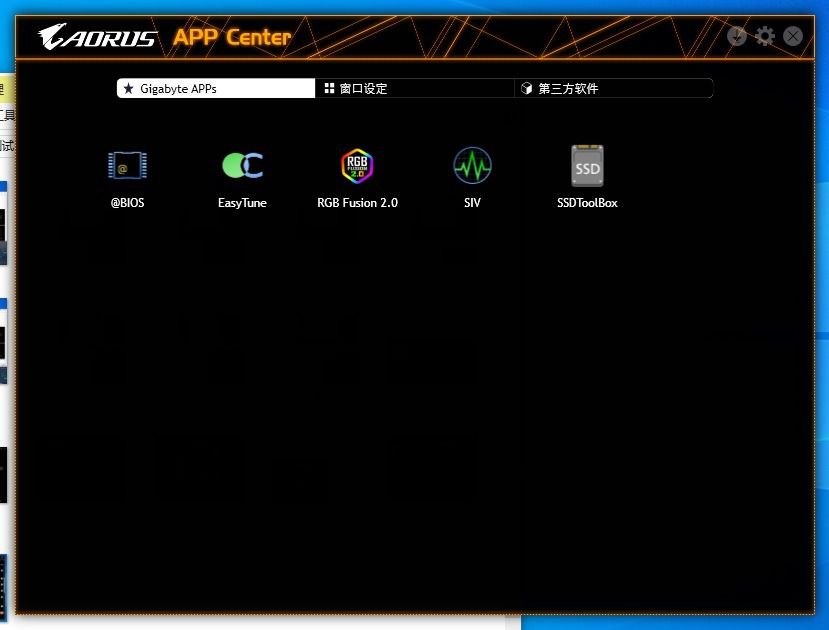The image size is (829, 630).
Task: Click the RGB Fusion 2.0 label
Action: coord(356,202)
